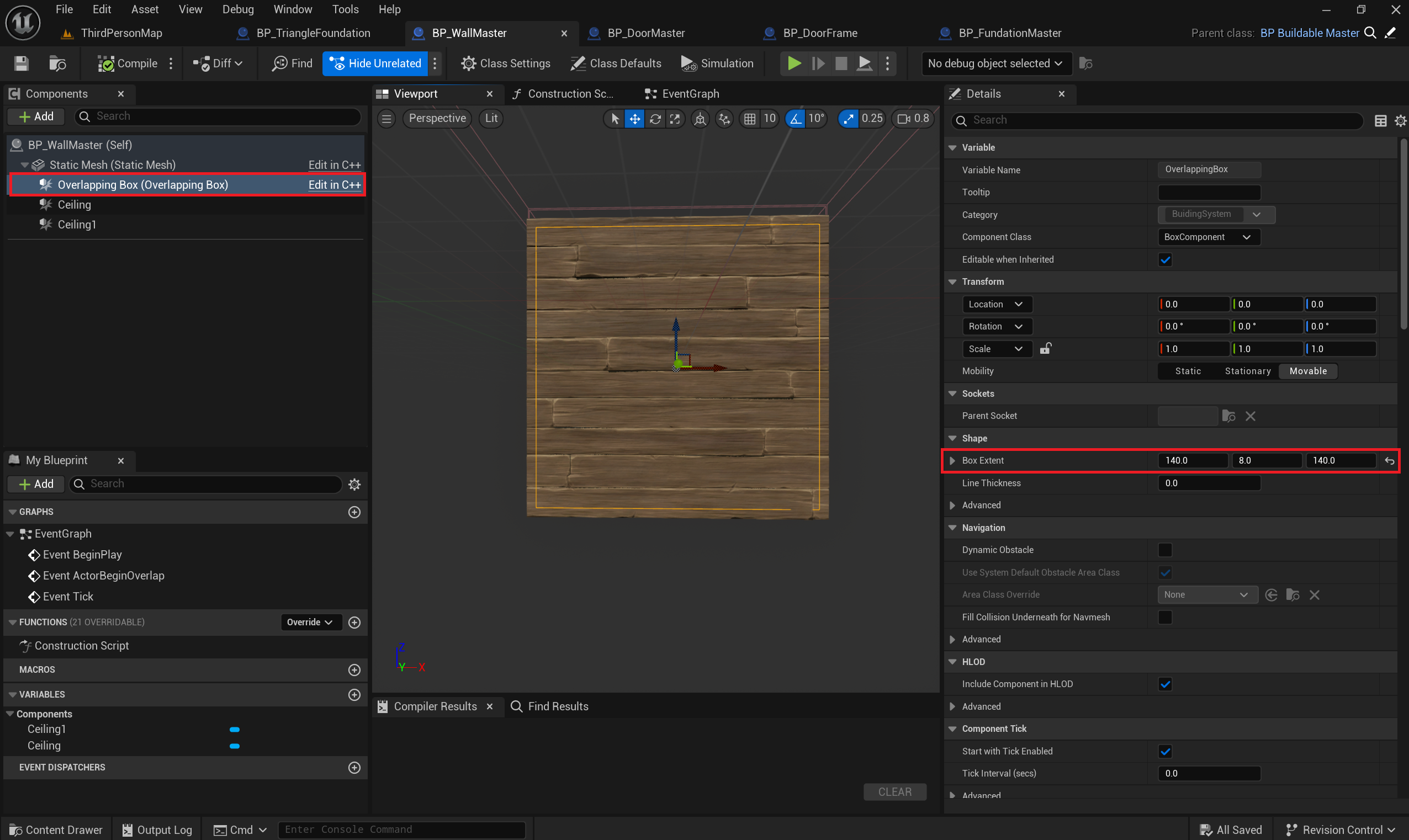The height and width of the screenshot is (840, 1409).
Task: Uncheck Editable when Inherited
Action: pyautogui.click(x=1164, y=260)
